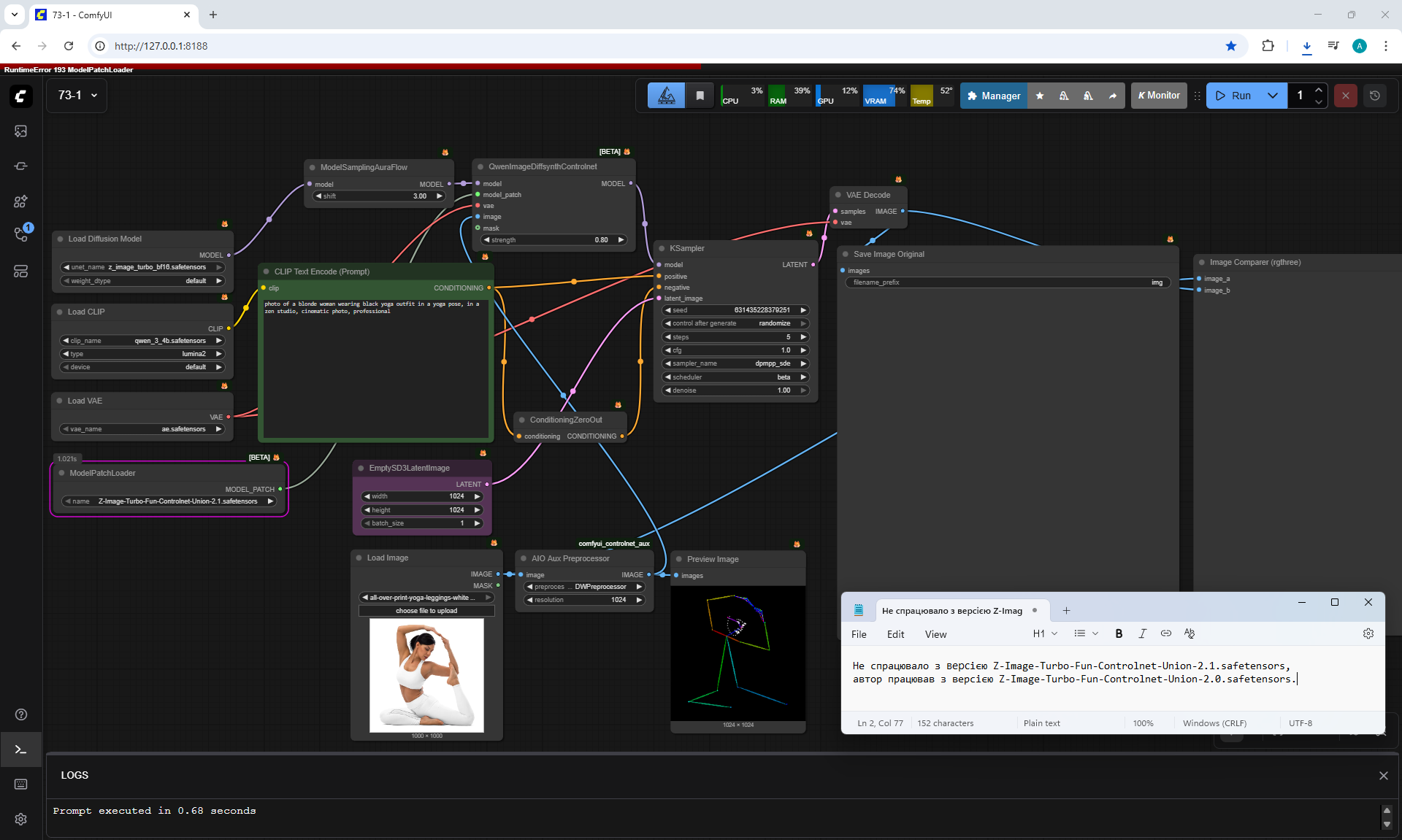This screenshot has height=840, width=1402.
Task: Open the View menu in Notepad
Action: point(935,634)
